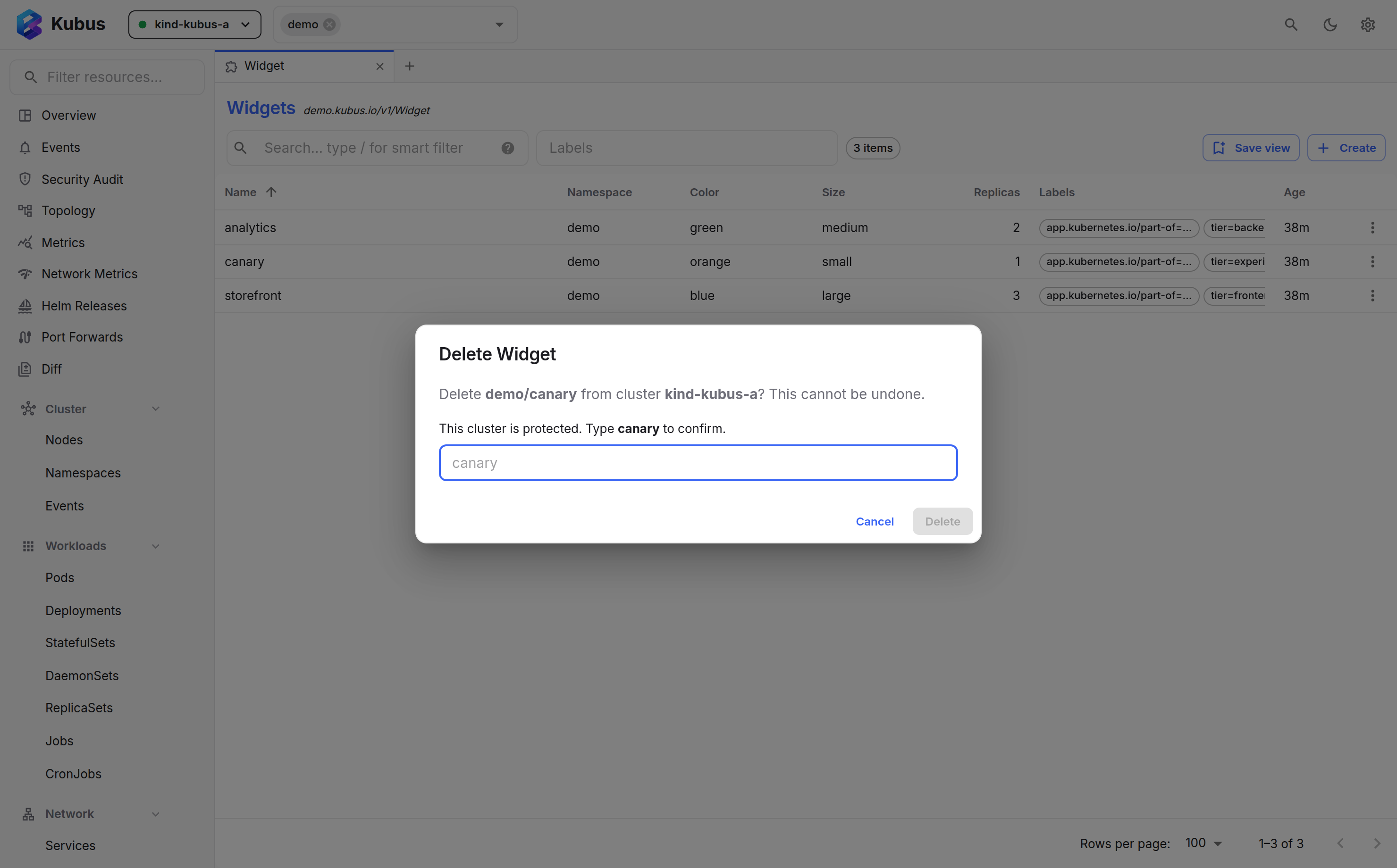Sort by Name column arrow
This screenshot has height=868, width=1397.
(271, 192)
